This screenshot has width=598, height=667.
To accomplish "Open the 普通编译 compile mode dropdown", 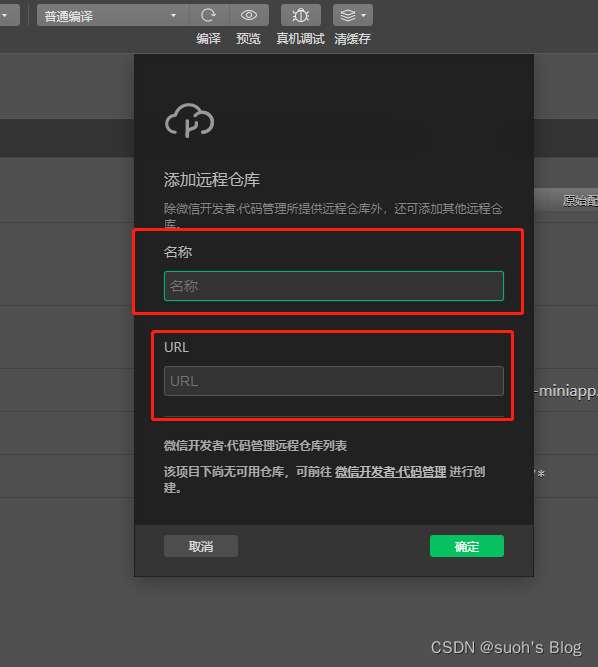I will 113,16.
